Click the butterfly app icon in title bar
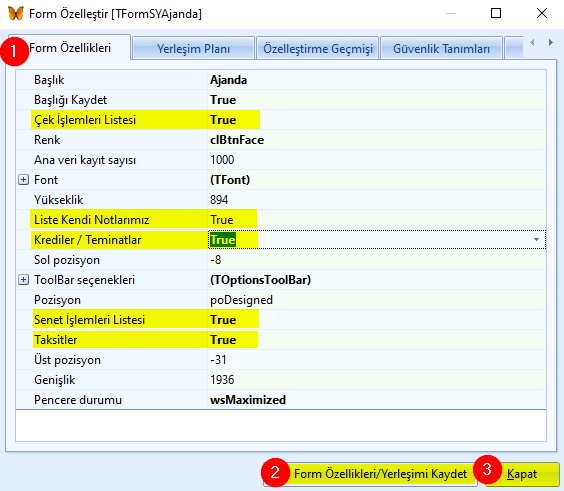This screenshot has width=564, height=491. click(16, 14)
